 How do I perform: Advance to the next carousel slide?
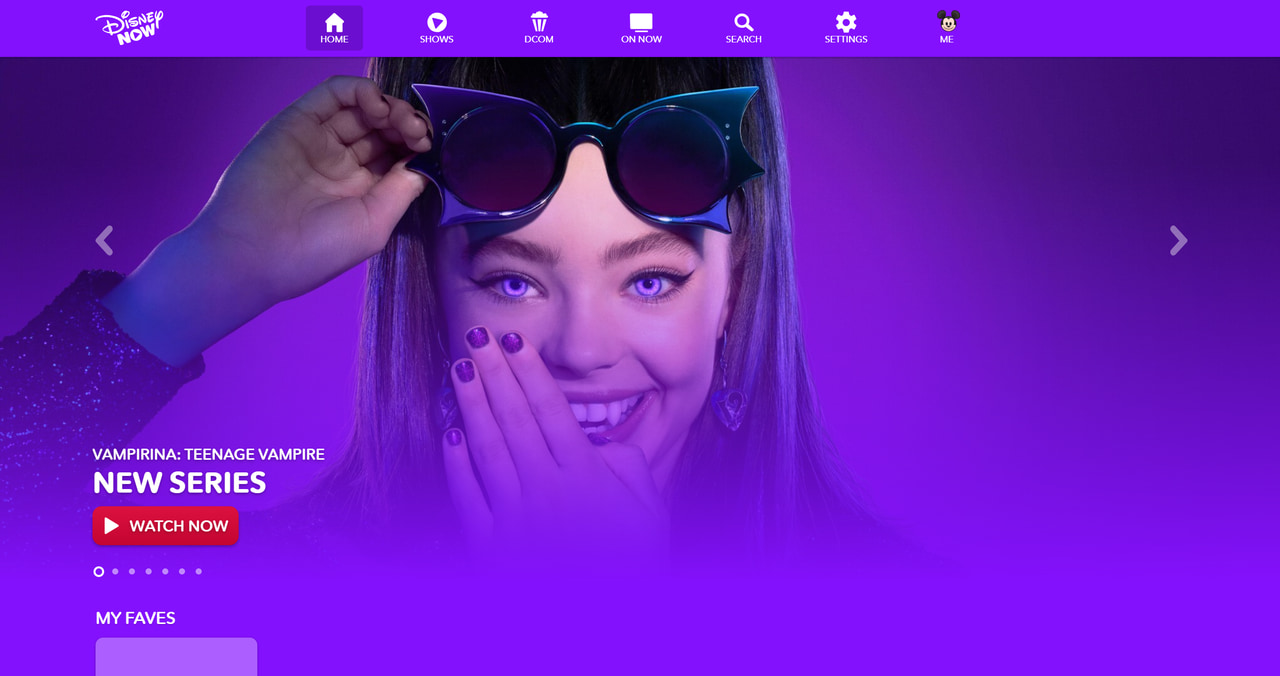tap(1179, 240)
